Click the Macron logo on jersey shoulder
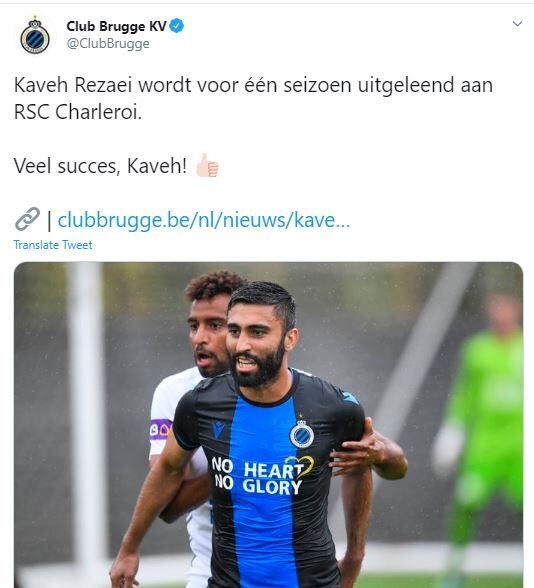This screenshot has width=534, height=588. 350,398
